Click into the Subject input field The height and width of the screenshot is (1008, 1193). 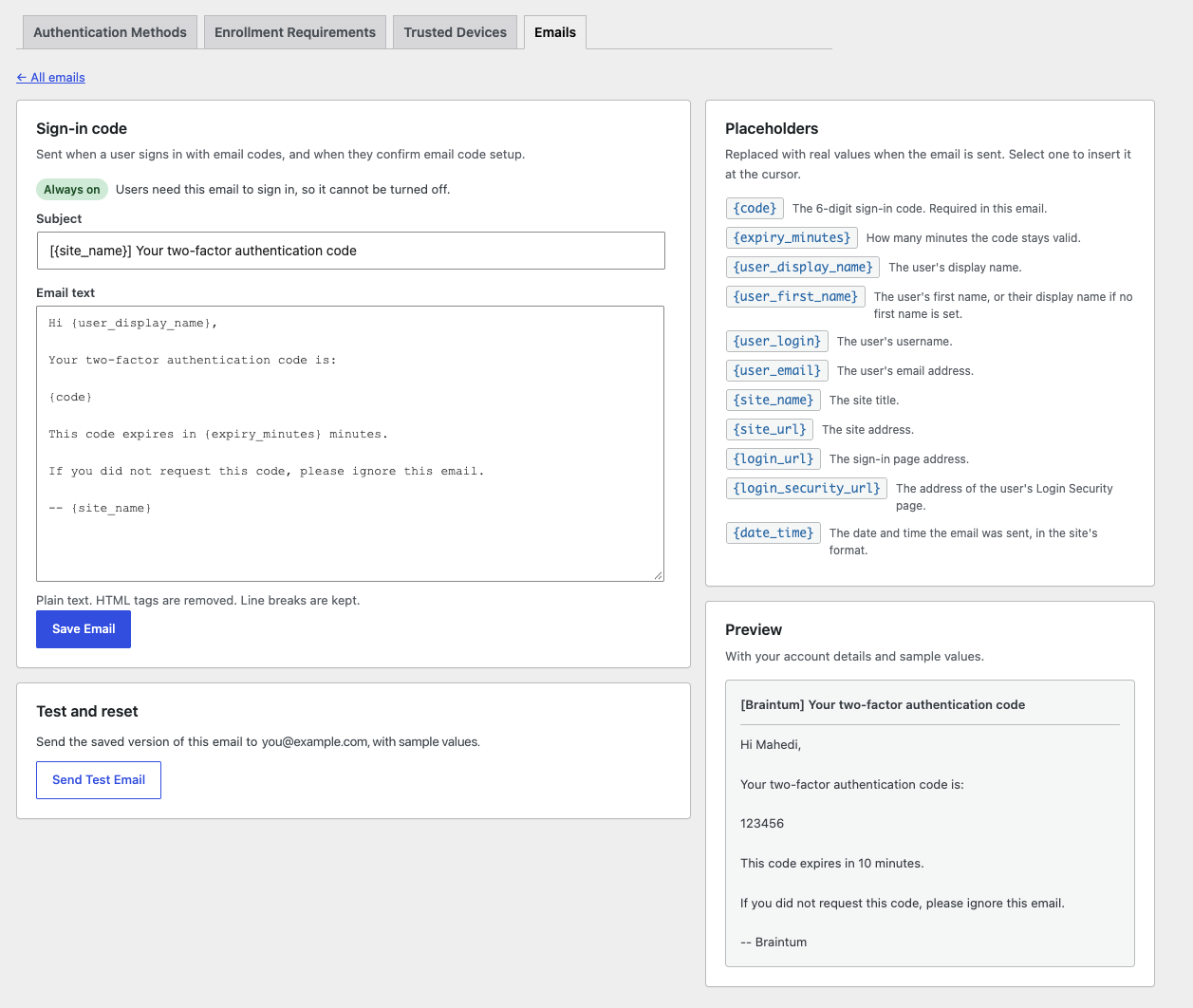[x=350, y=251]
